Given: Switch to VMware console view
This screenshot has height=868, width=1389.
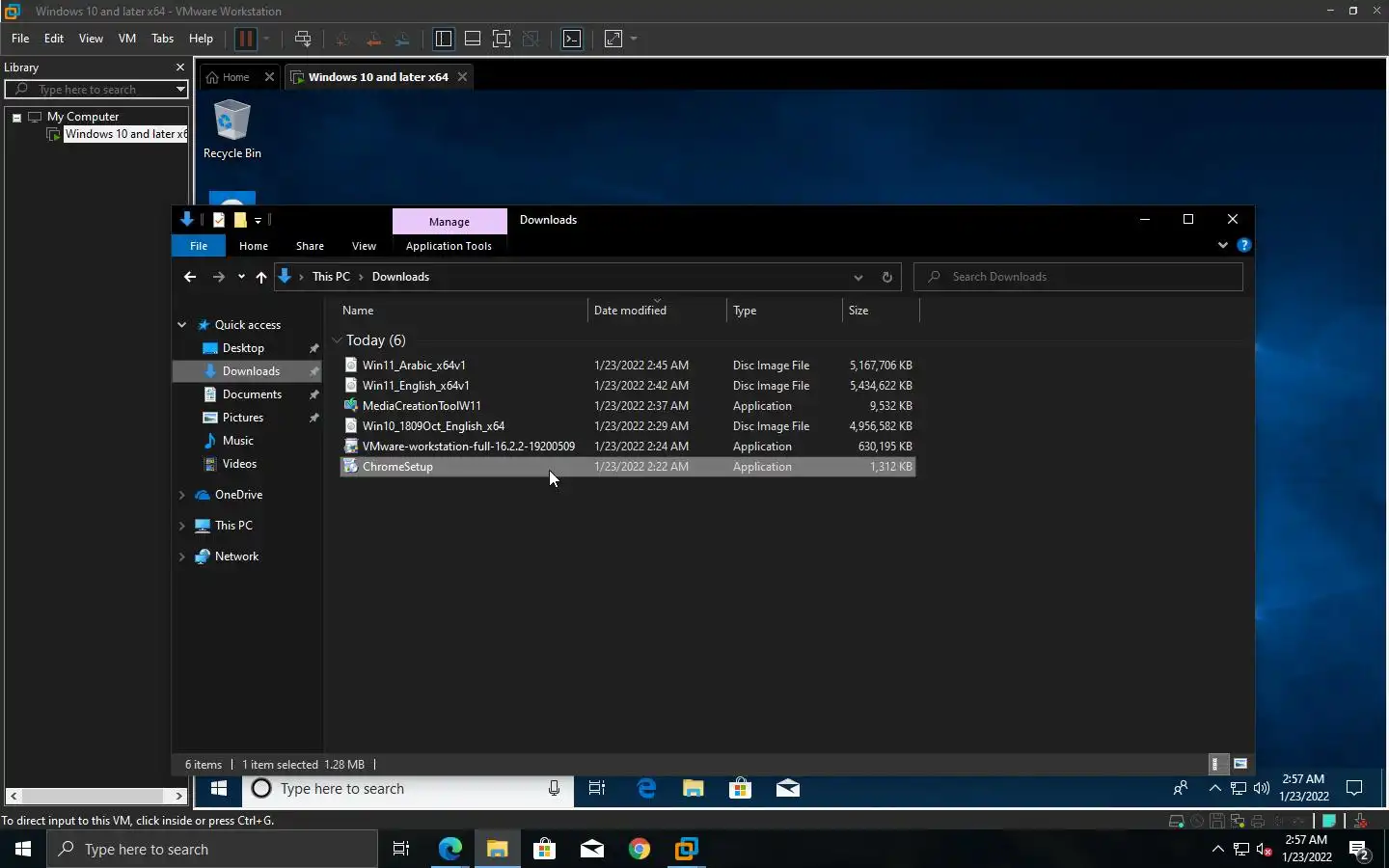Looking at the screenshot, I should click(x=572, y=39).
